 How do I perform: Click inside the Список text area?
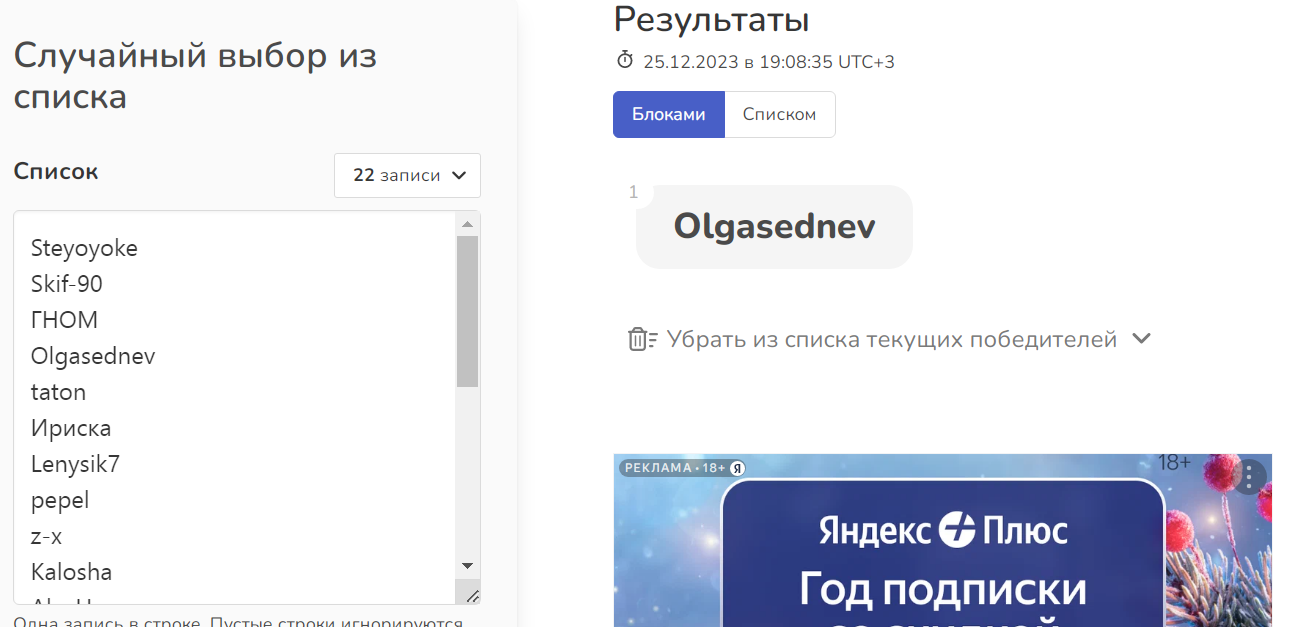[x=235, y=407]
